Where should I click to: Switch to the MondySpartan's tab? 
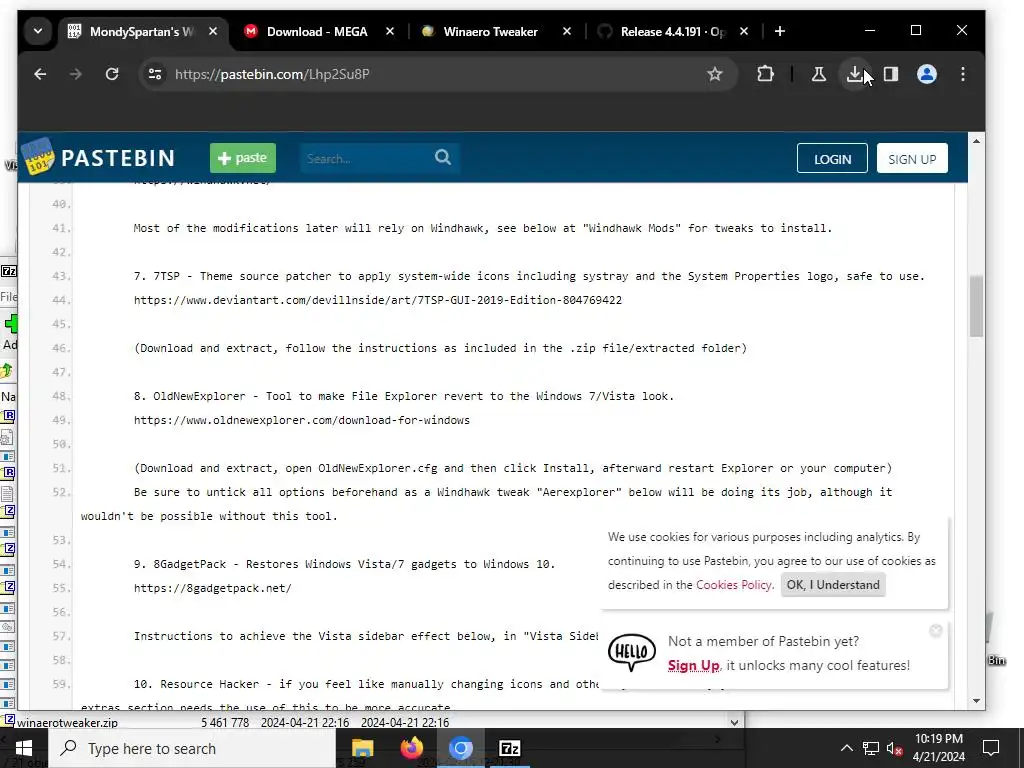(x=143, y=31)
